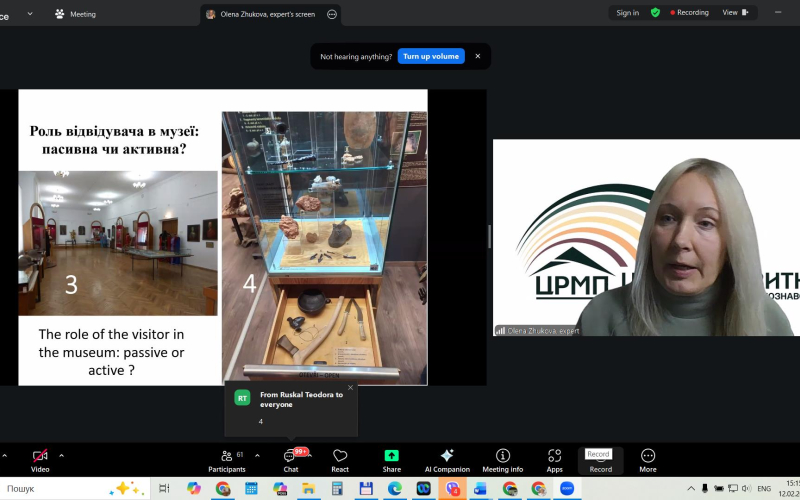Expand the Participants options caret
This screenshot has height=500, width=800.
pos(257,455)
